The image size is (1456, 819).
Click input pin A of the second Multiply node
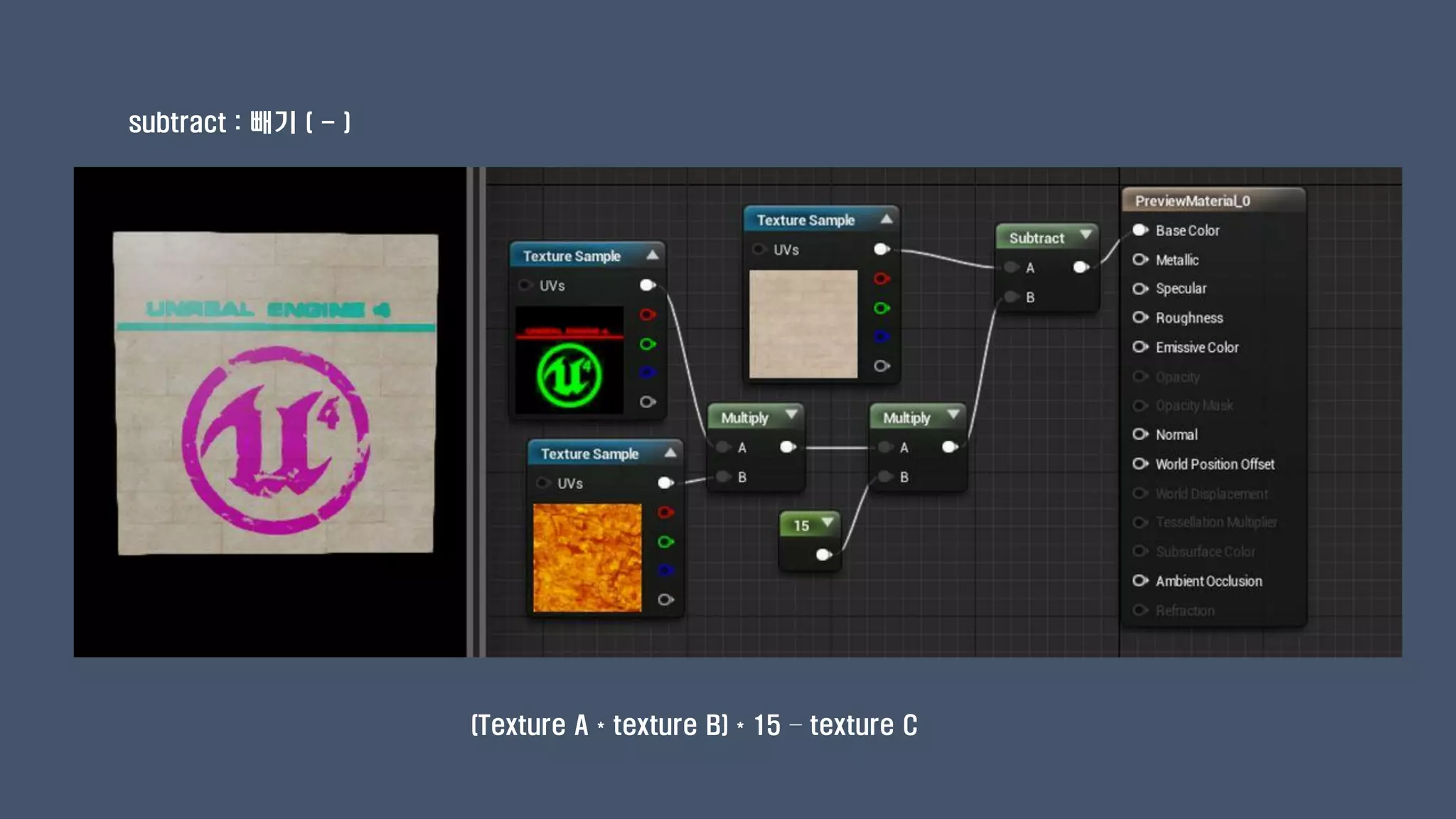pos(886,447)
